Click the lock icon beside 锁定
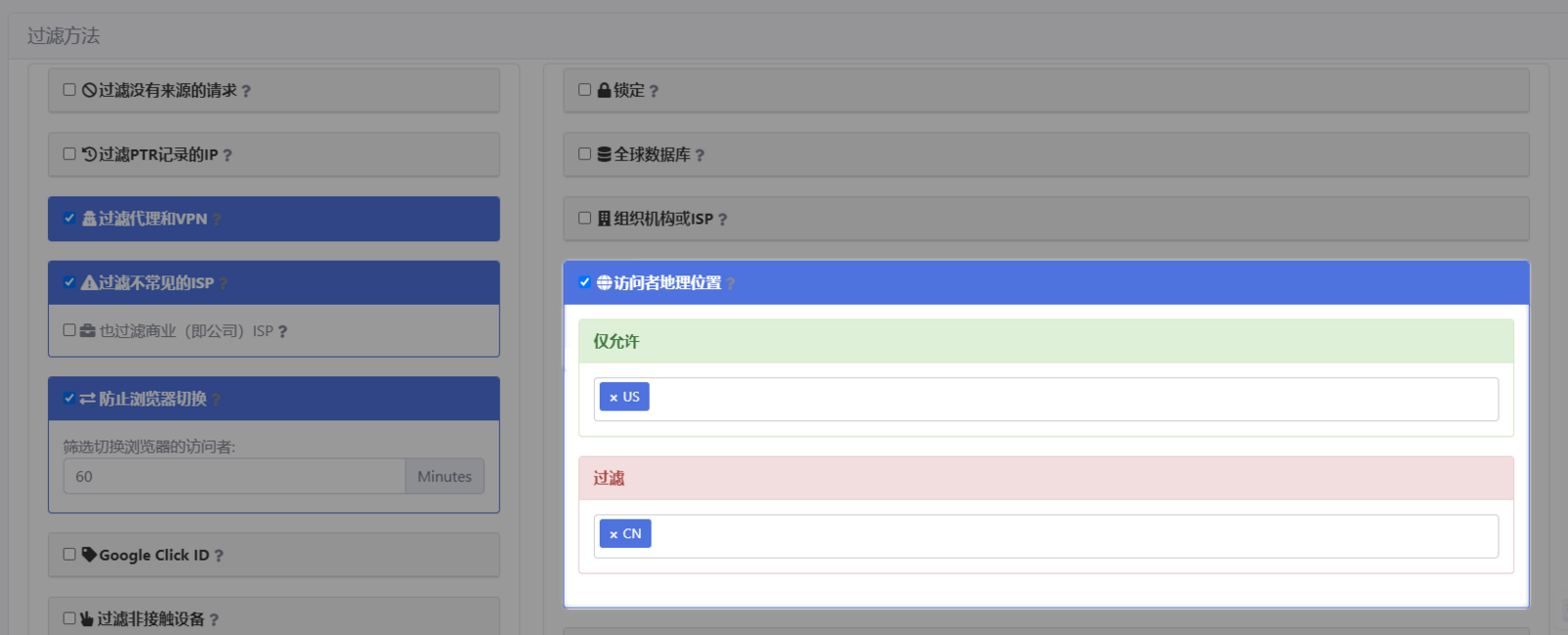1568x635 pixels. [604, 90]
